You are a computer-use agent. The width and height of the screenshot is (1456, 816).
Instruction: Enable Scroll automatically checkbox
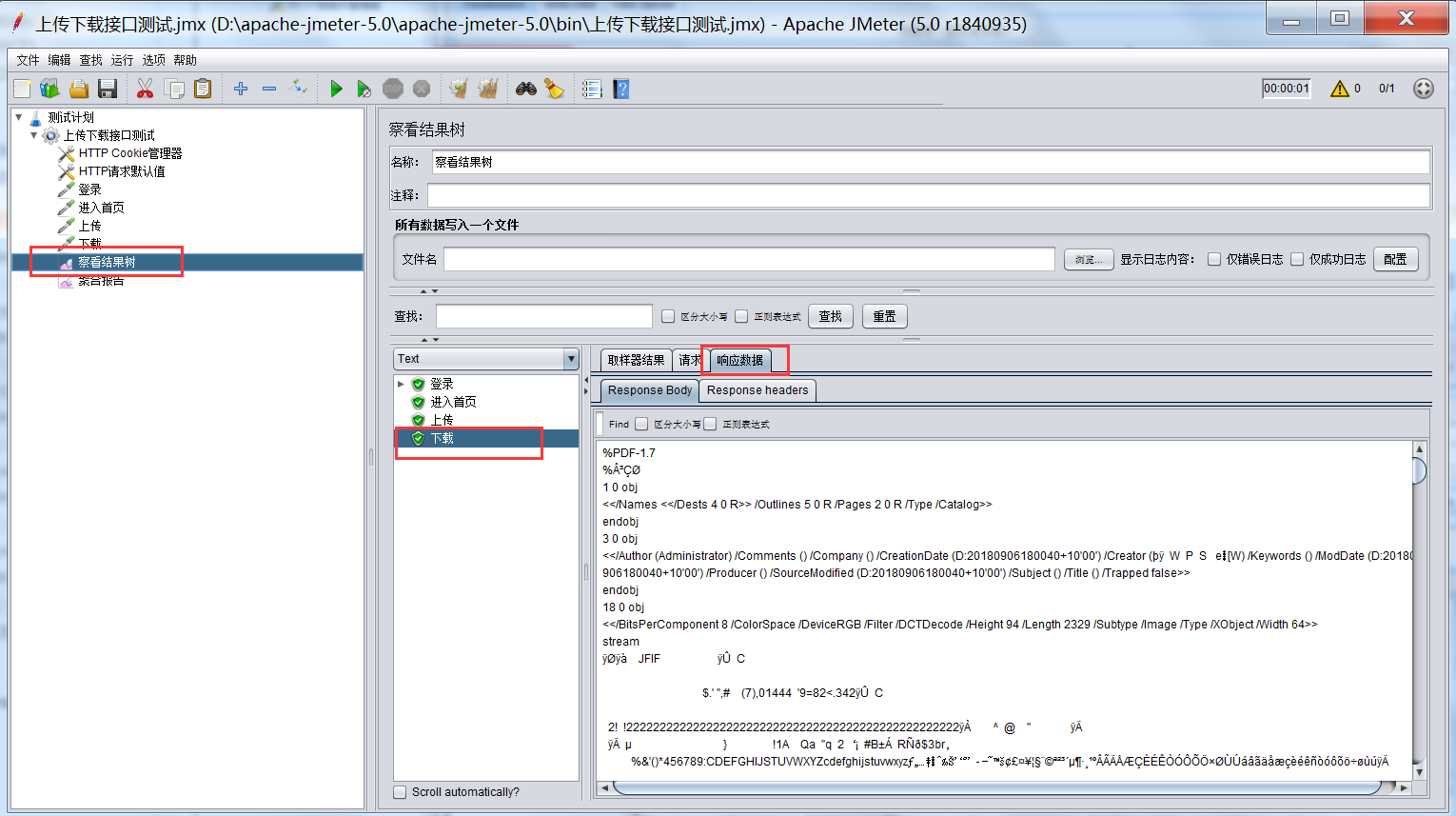pos(400,792)
